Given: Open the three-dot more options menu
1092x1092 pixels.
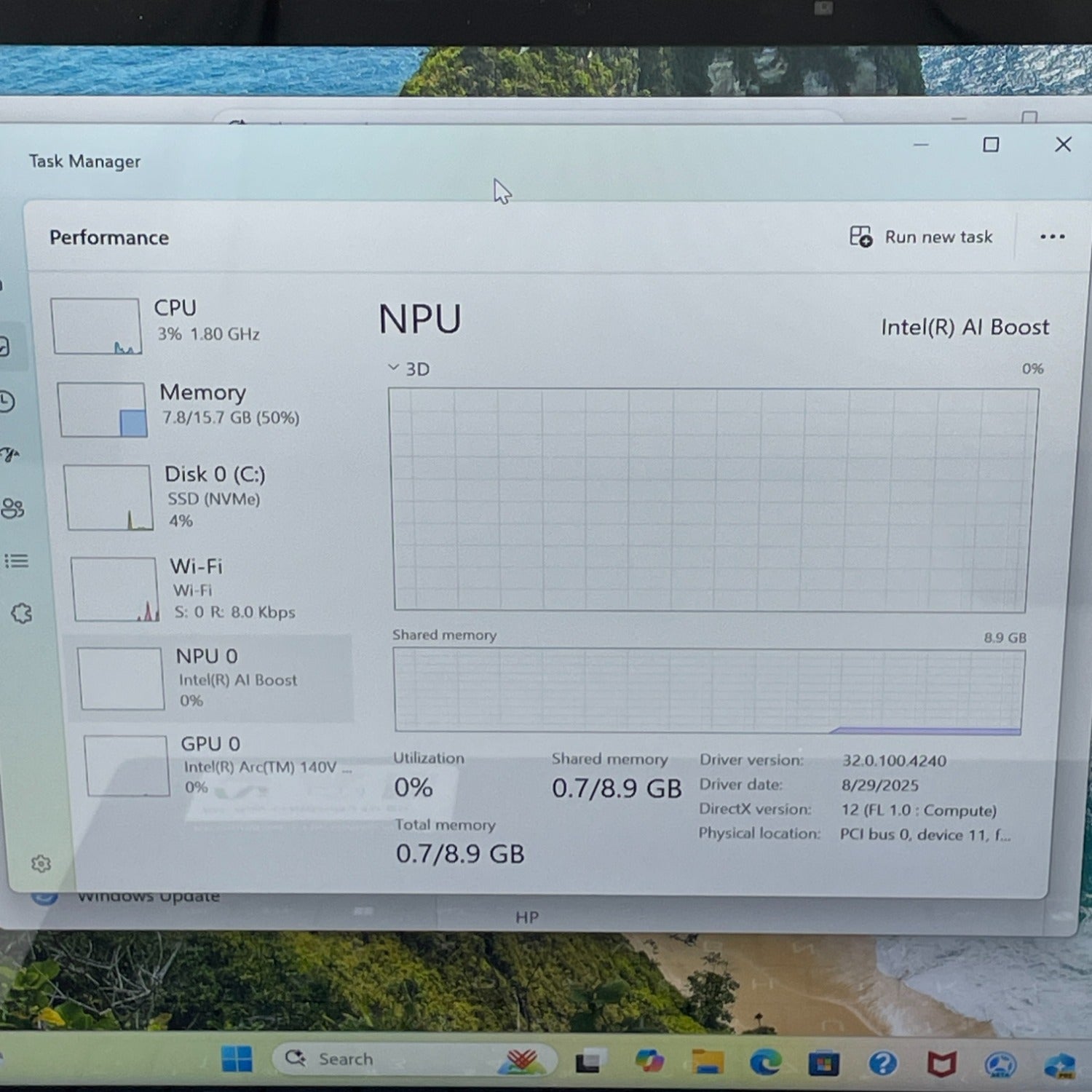Looking at the screenshot, I should [1052, 237].
